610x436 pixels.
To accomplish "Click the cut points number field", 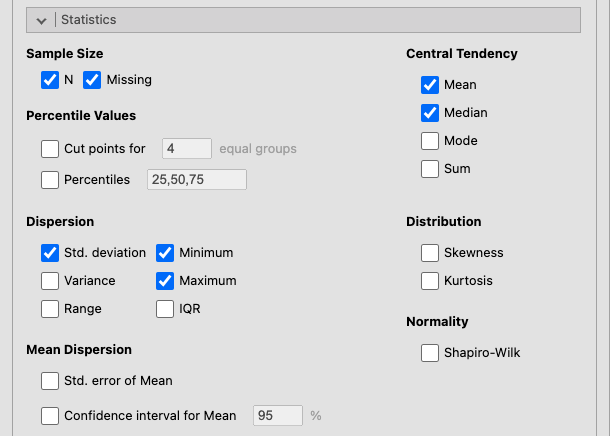I will pyautogui.click(x=187, y=149).
